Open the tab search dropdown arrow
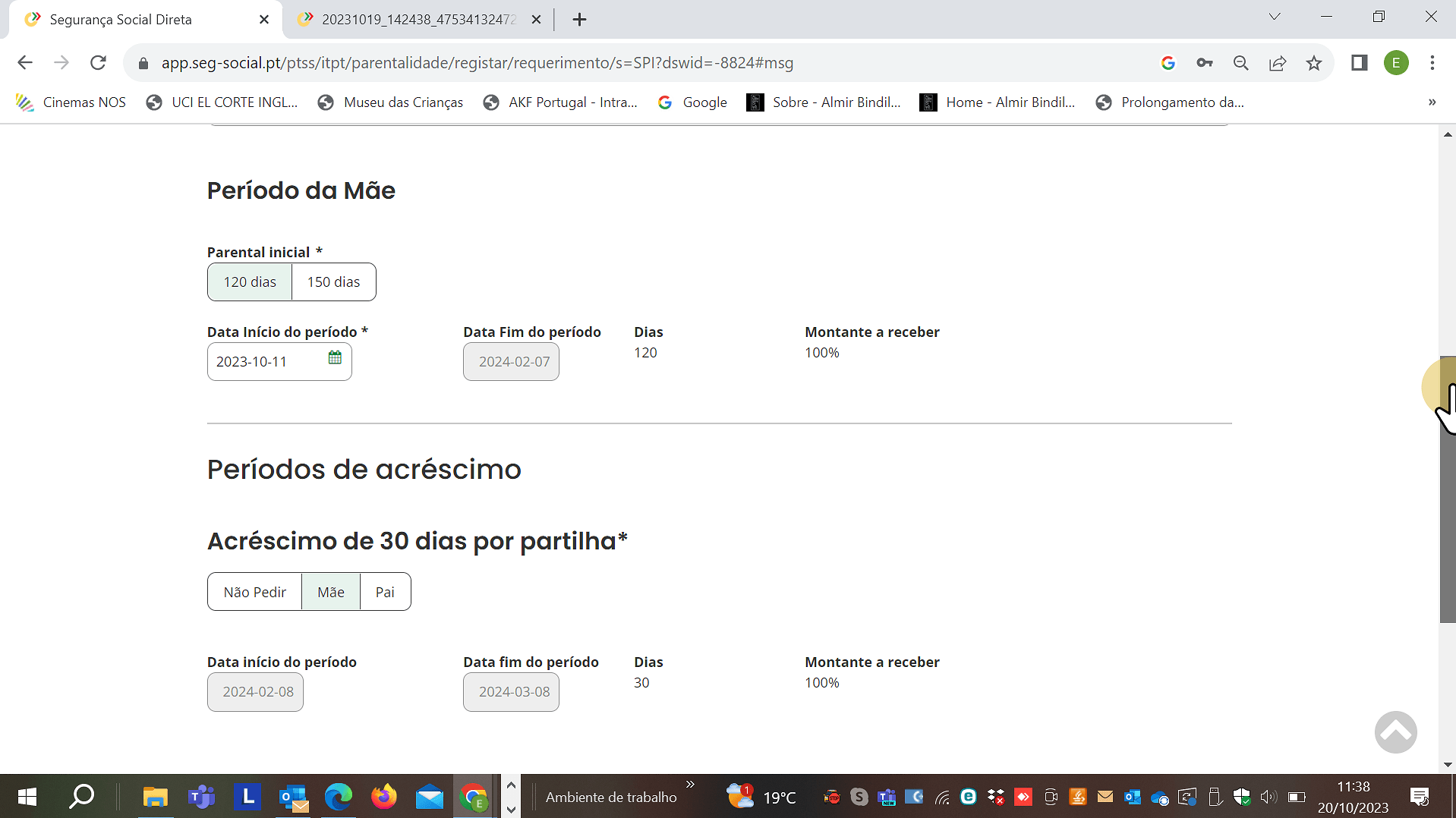The image size is (1456, 818). [x=1275, y=17]
